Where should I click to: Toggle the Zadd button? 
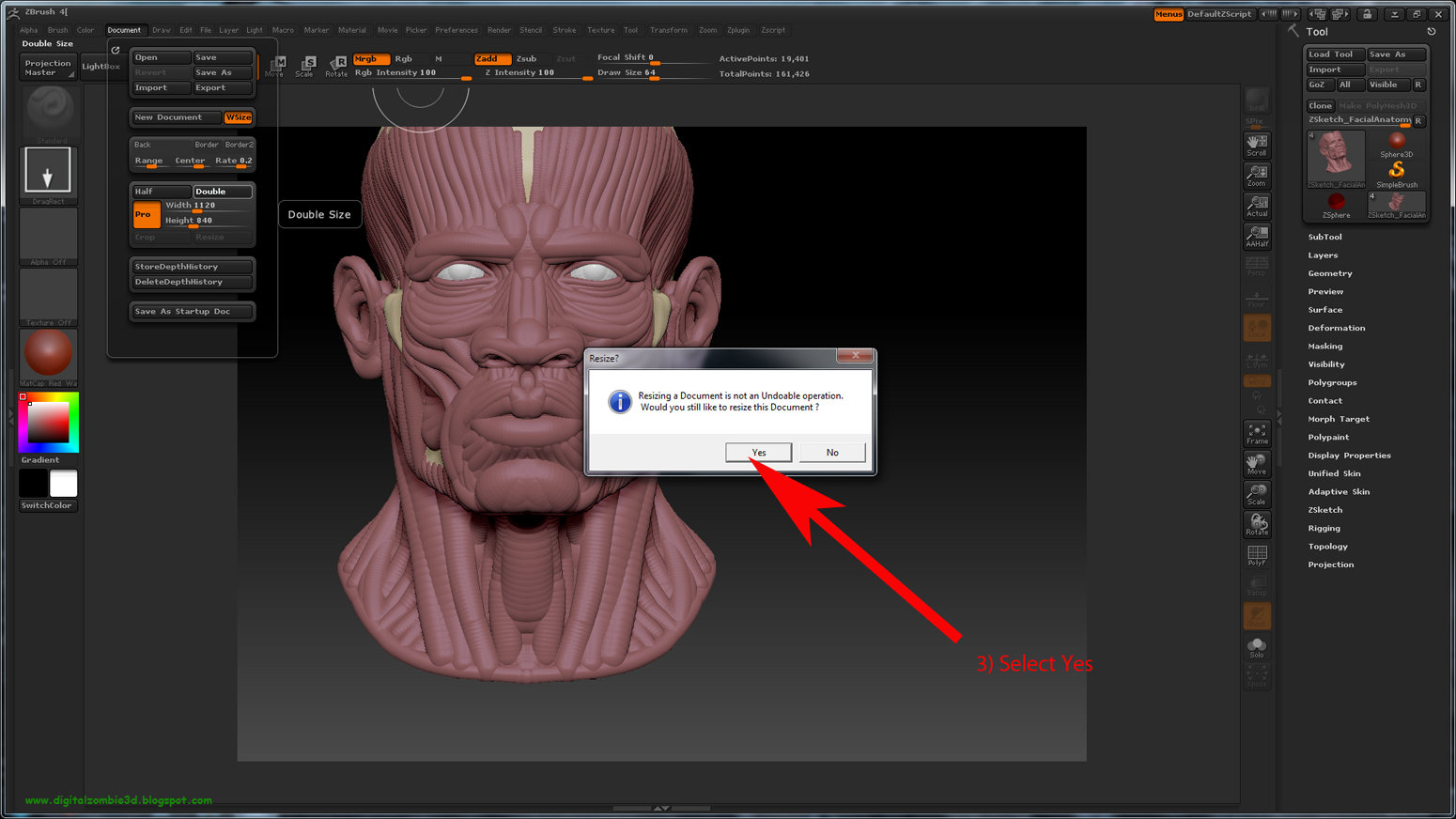492,58
